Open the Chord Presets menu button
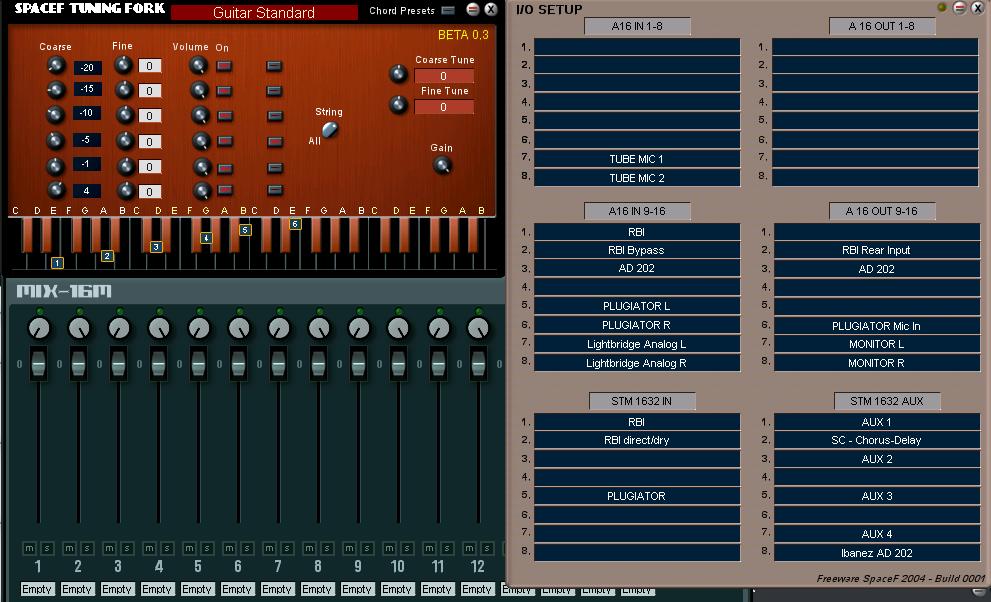This screenshot has height=602, width=991. click(x=448, y=10)
